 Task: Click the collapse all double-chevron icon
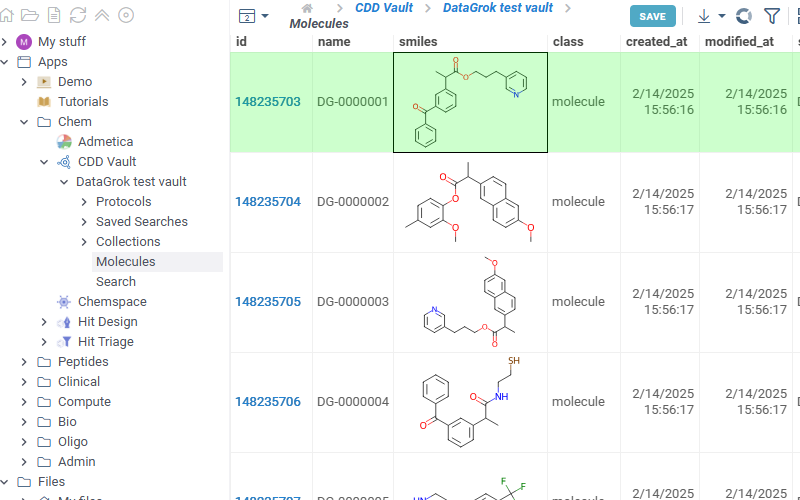(x=101, y=15)
